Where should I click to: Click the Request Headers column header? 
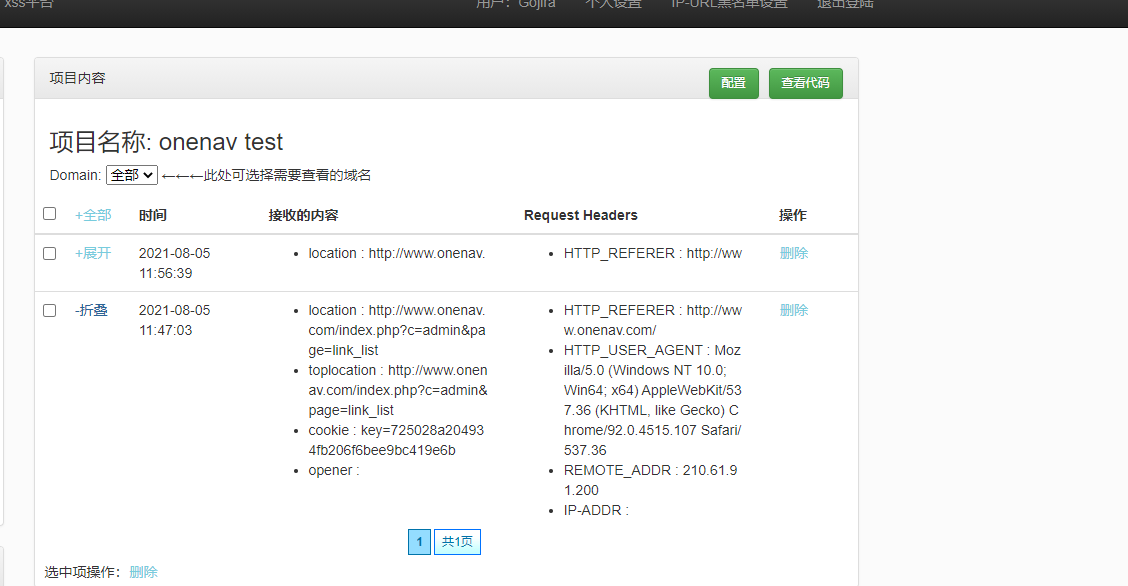pos(581,215)
